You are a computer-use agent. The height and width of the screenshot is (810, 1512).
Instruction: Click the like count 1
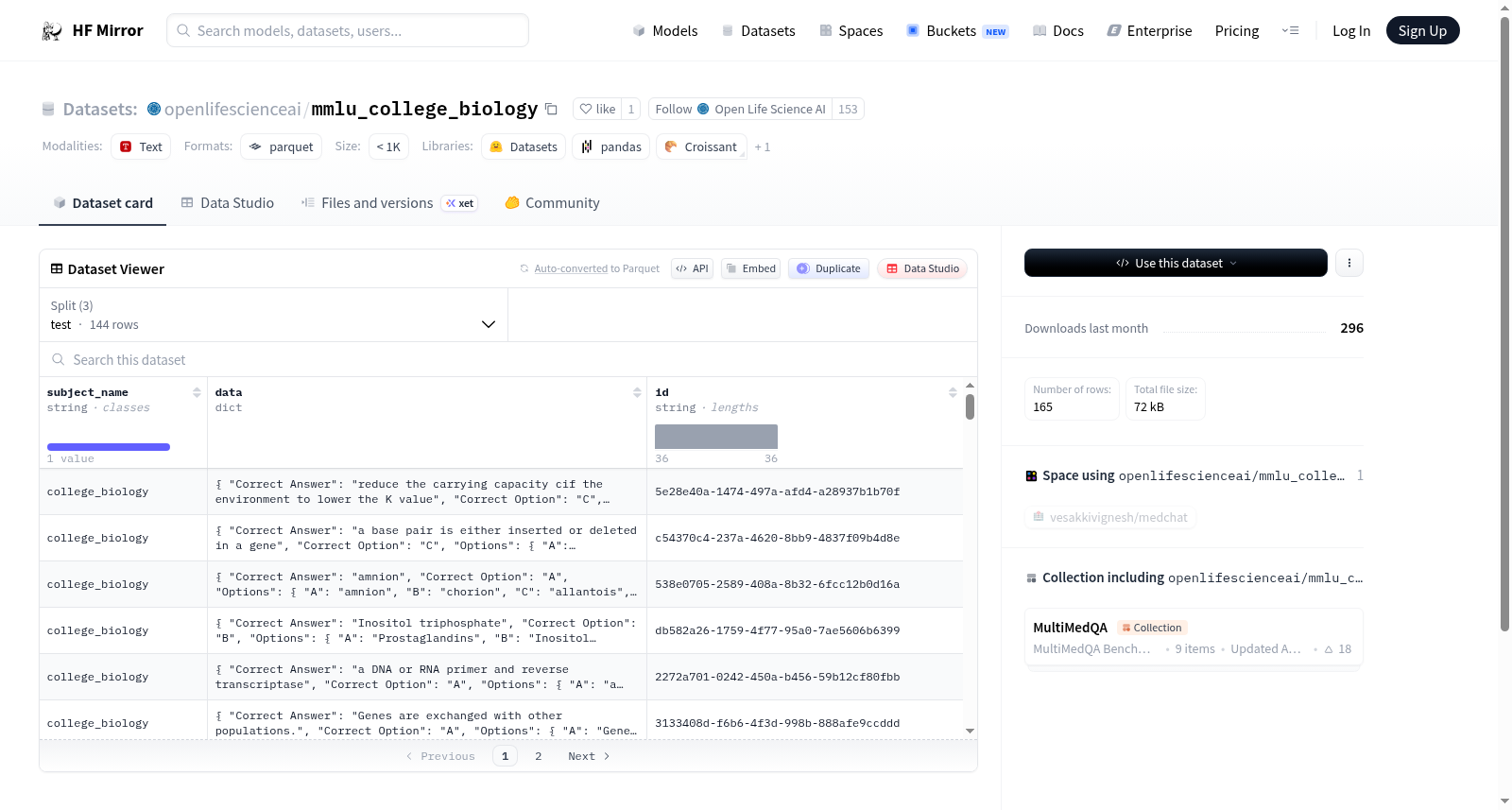(631, 109)
